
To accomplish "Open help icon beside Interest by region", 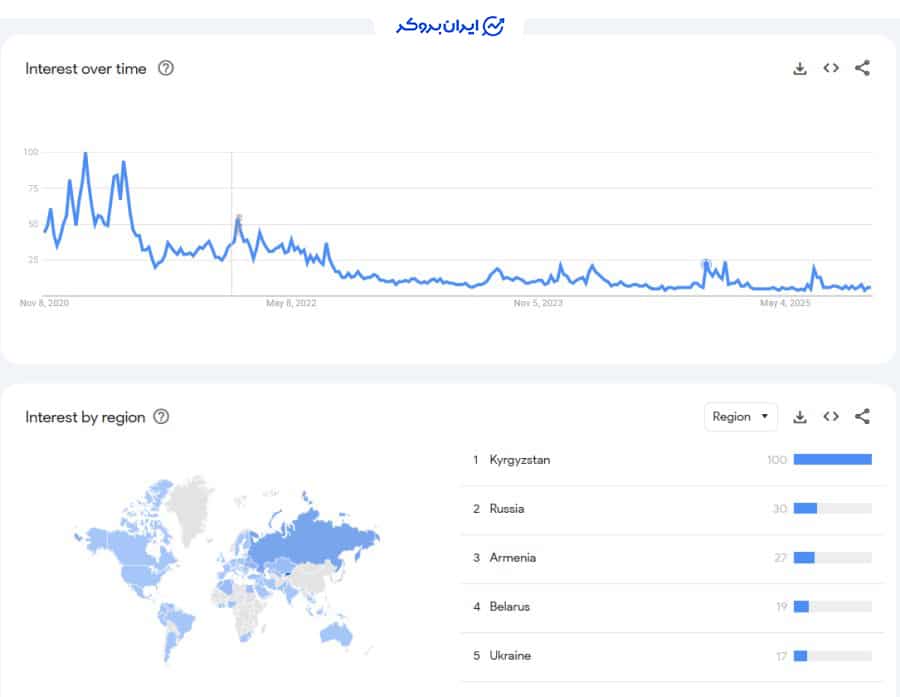I will click(x=162, y=417).
